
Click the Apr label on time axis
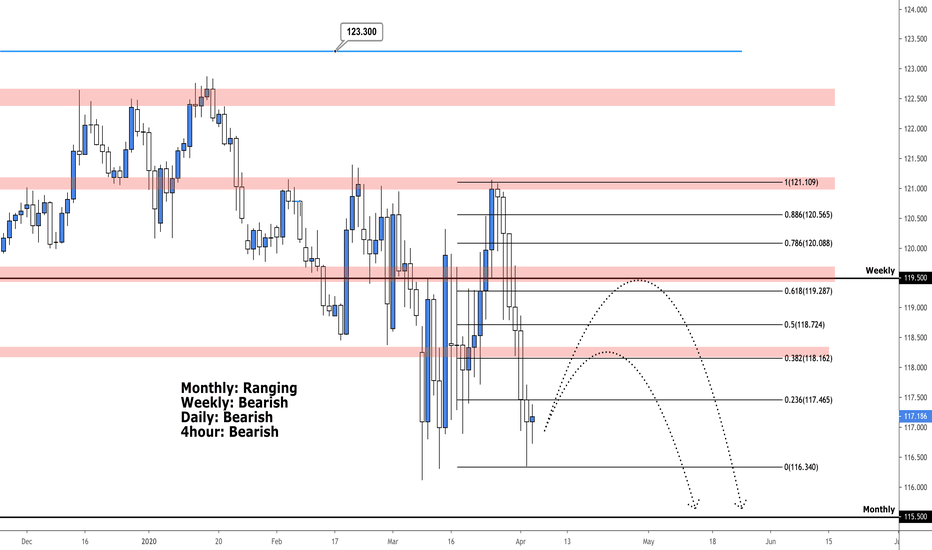521,542
